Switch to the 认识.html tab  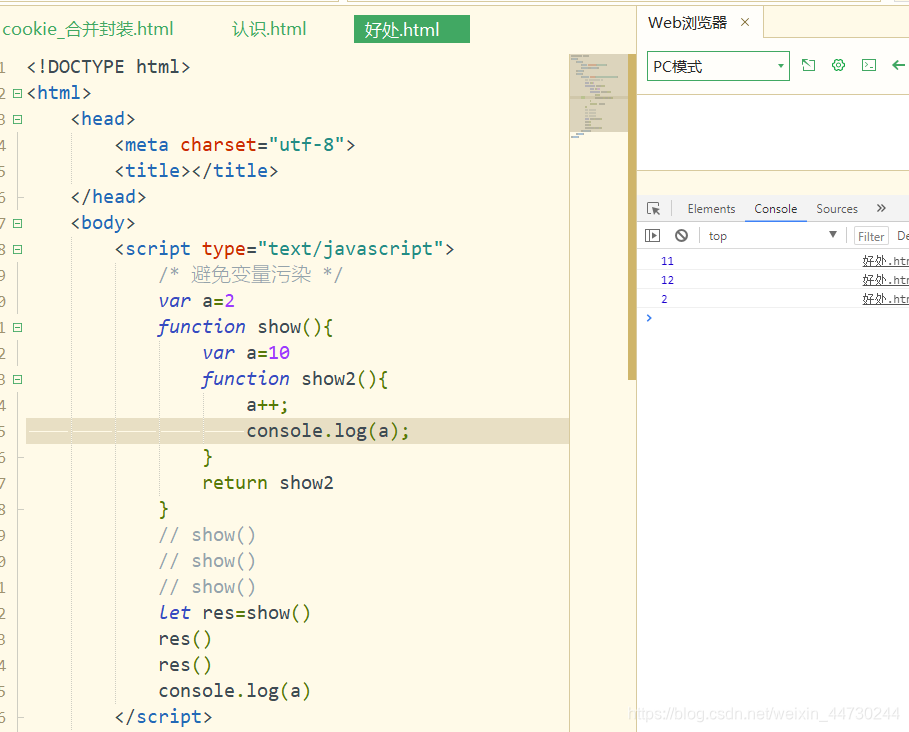(269, 29)
